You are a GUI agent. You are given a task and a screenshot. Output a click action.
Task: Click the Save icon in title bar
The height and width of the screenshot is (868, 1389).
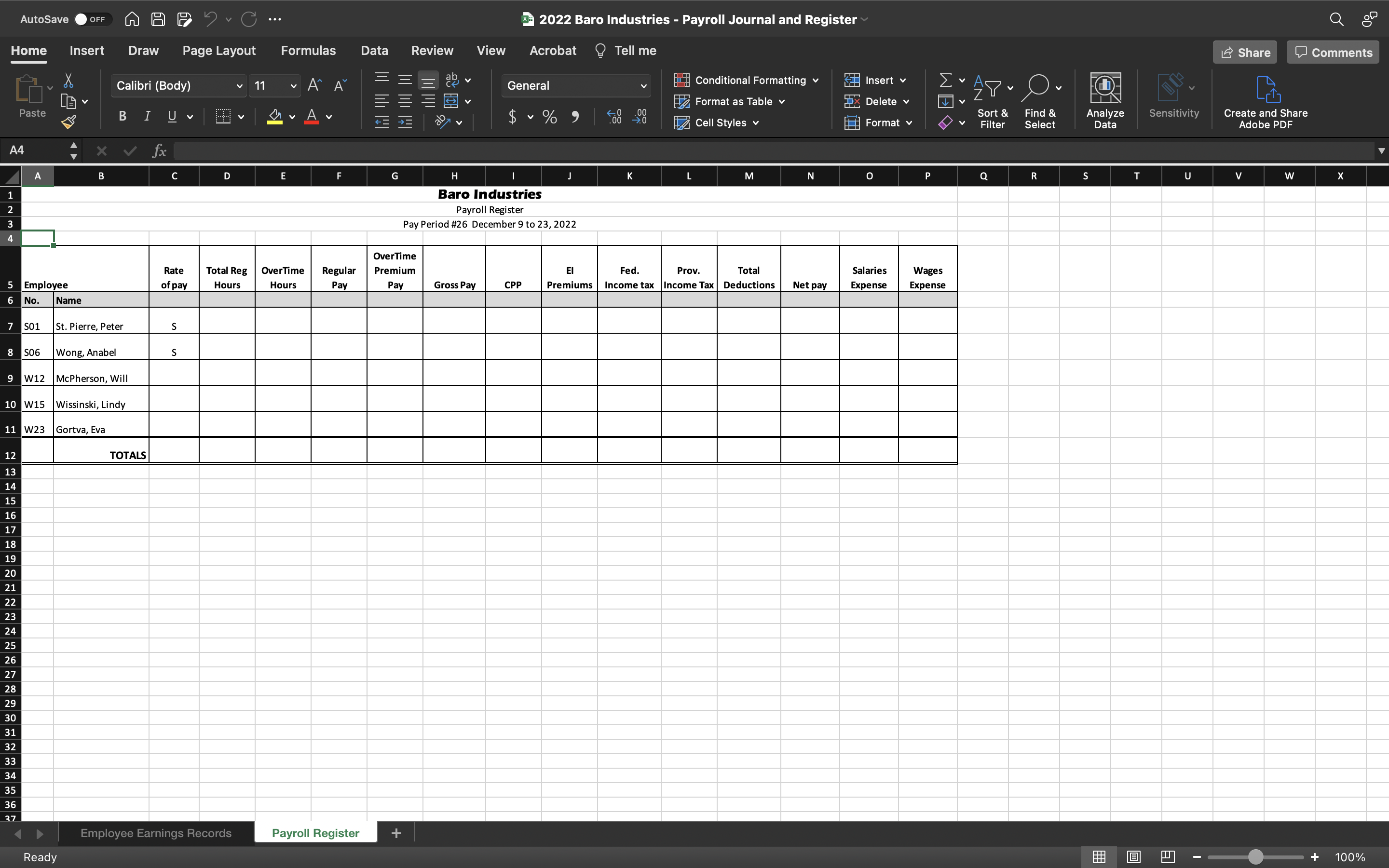tap(158, 19)
